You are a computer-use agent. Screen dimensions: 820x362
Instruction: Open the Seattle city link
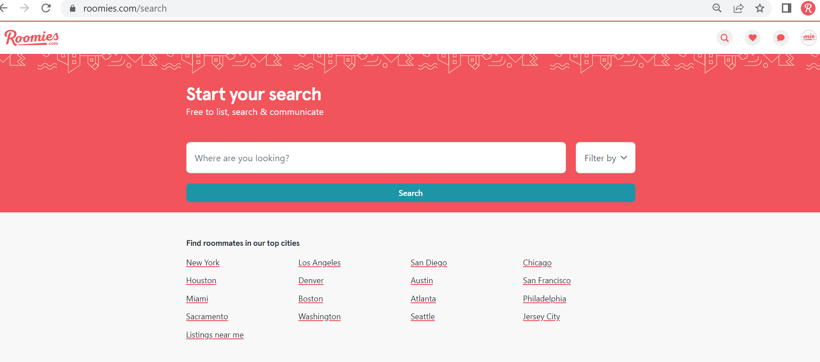coord(423,316)
